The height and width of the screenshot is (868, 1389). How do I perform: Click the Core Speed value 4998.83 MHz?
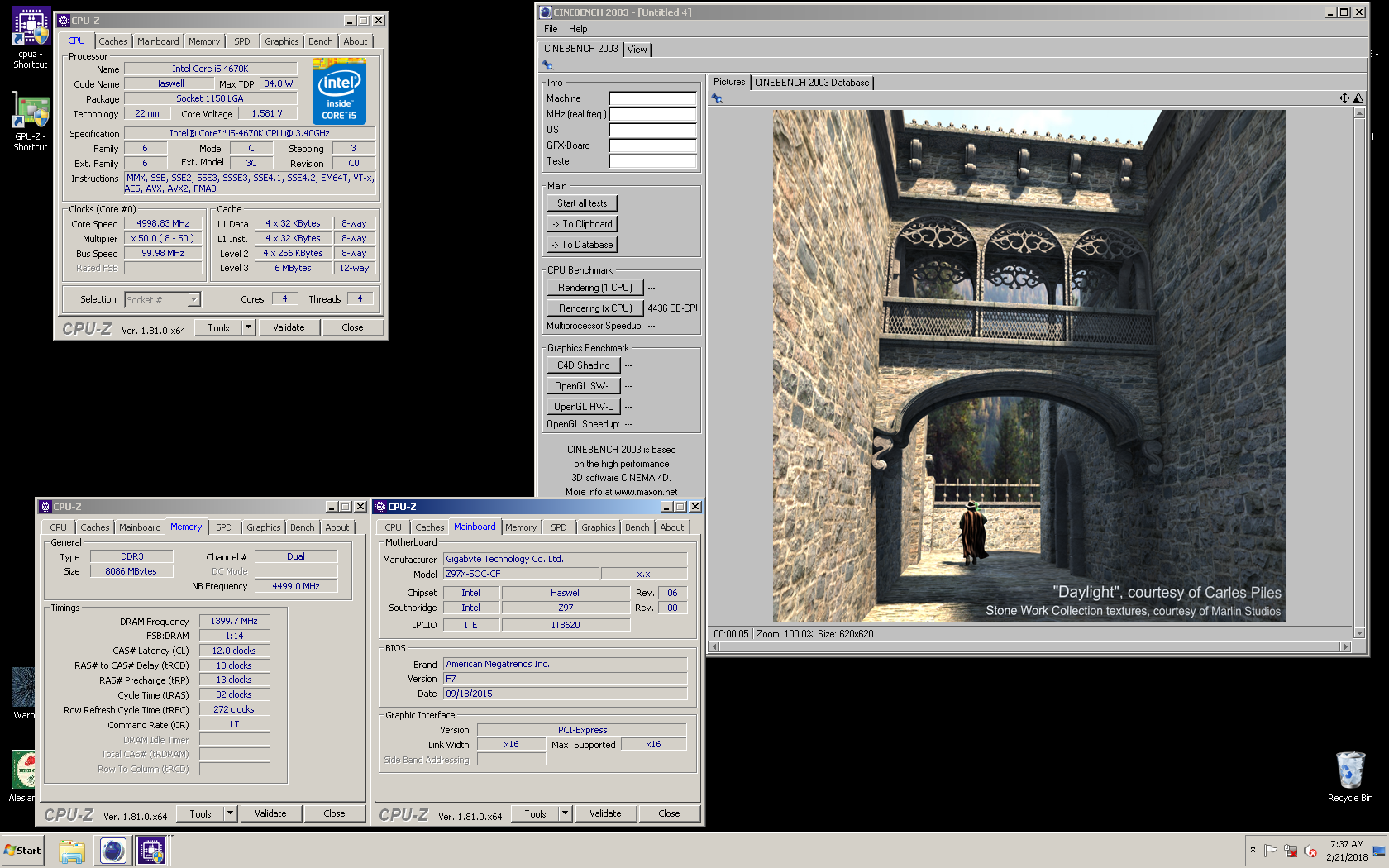(x=163, y=223)
